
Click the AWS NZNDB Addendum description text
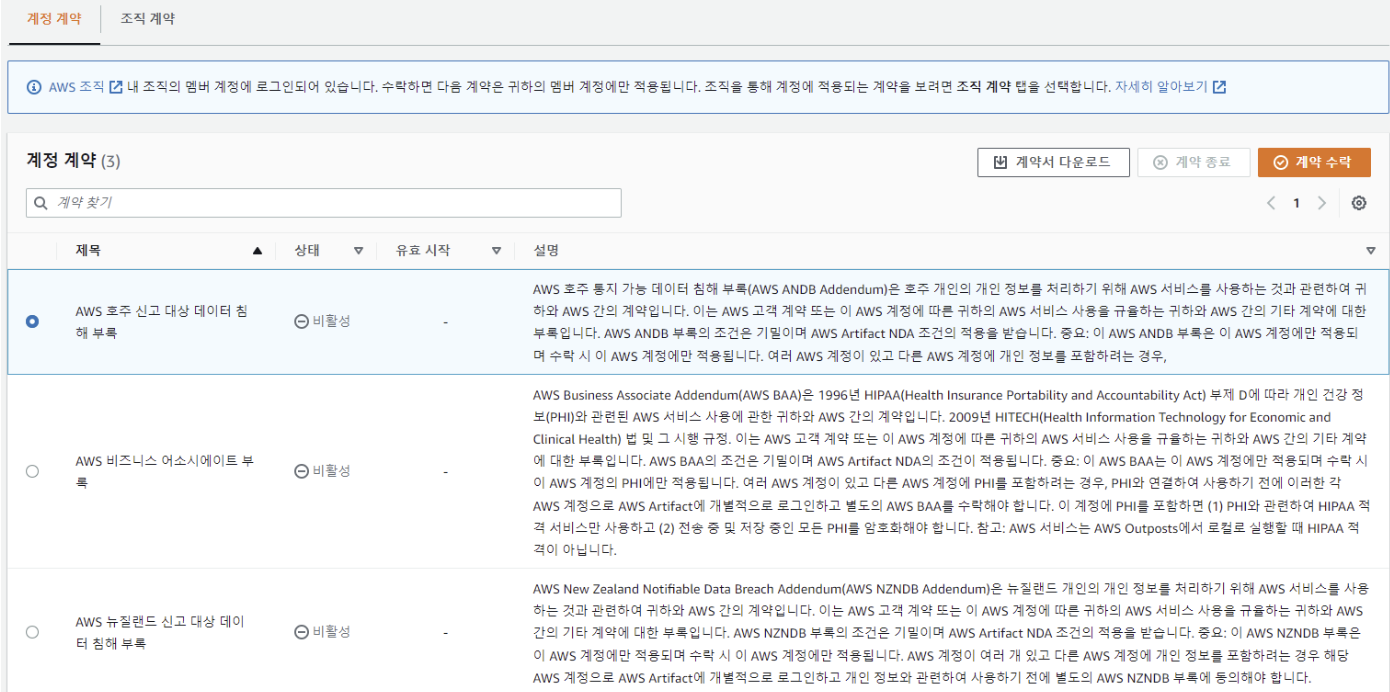click(x=951, y=632)
